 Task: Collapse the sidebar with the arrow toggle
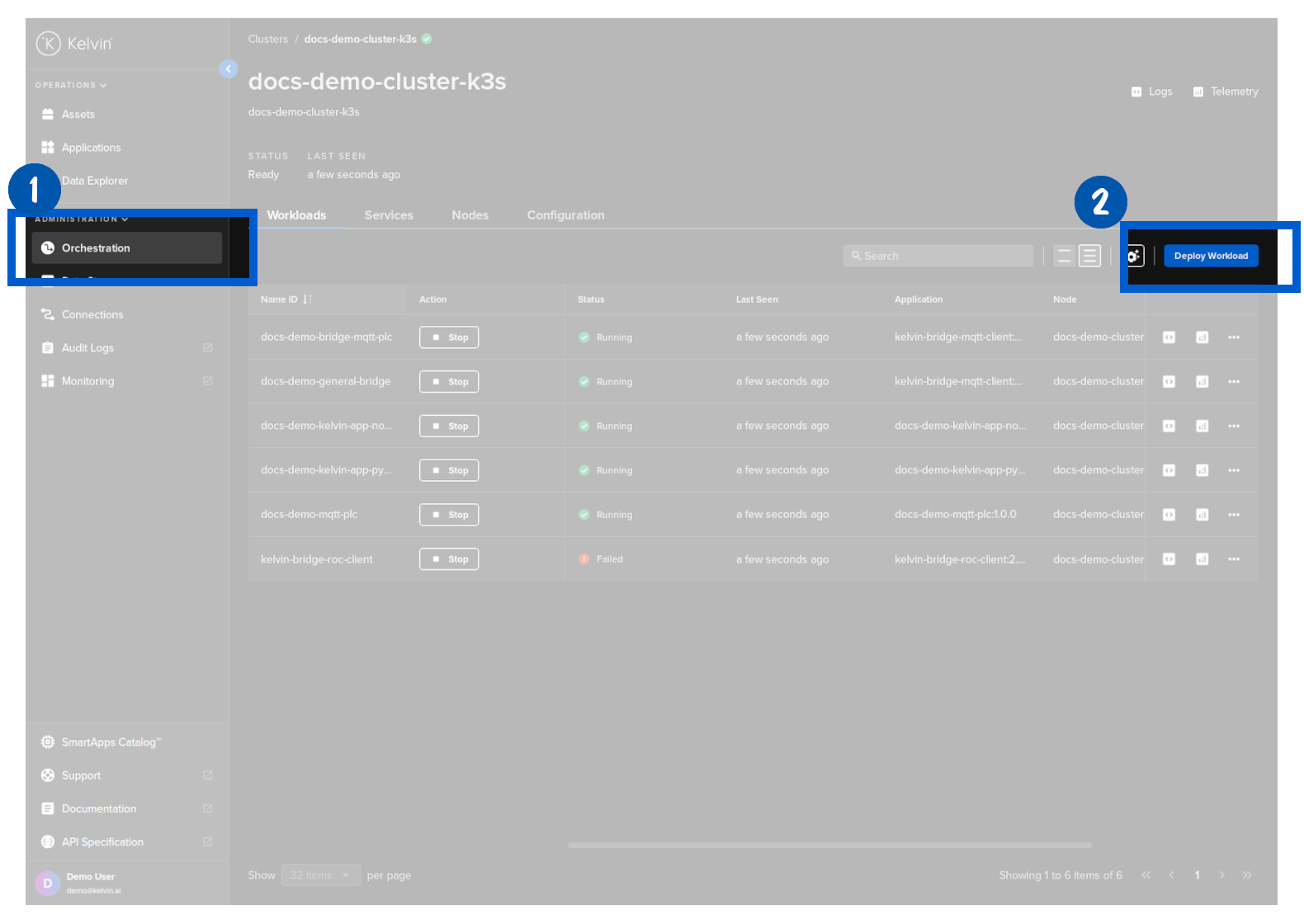coord(229,69)
